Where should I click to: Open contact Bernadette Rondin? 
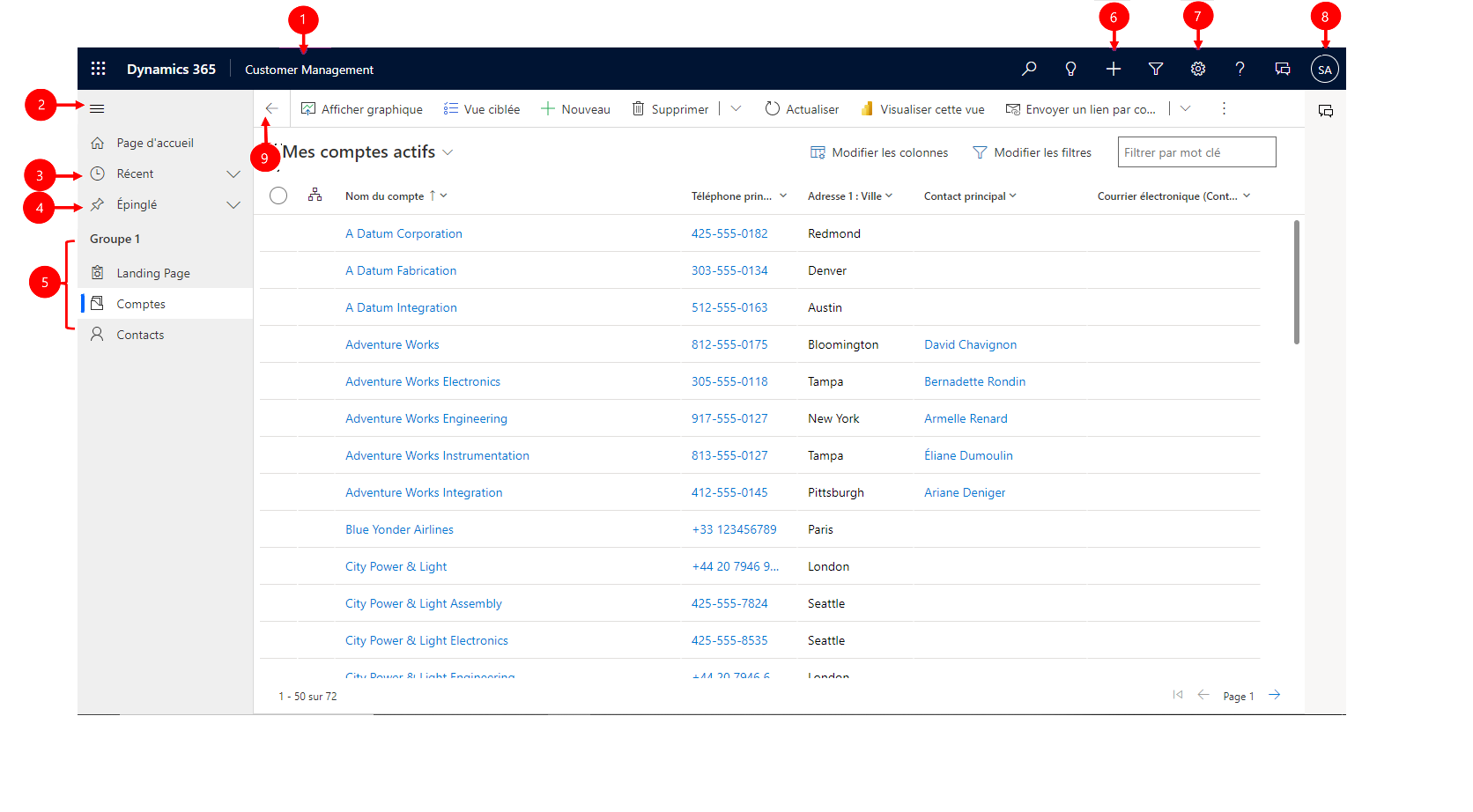coord(974,381)
